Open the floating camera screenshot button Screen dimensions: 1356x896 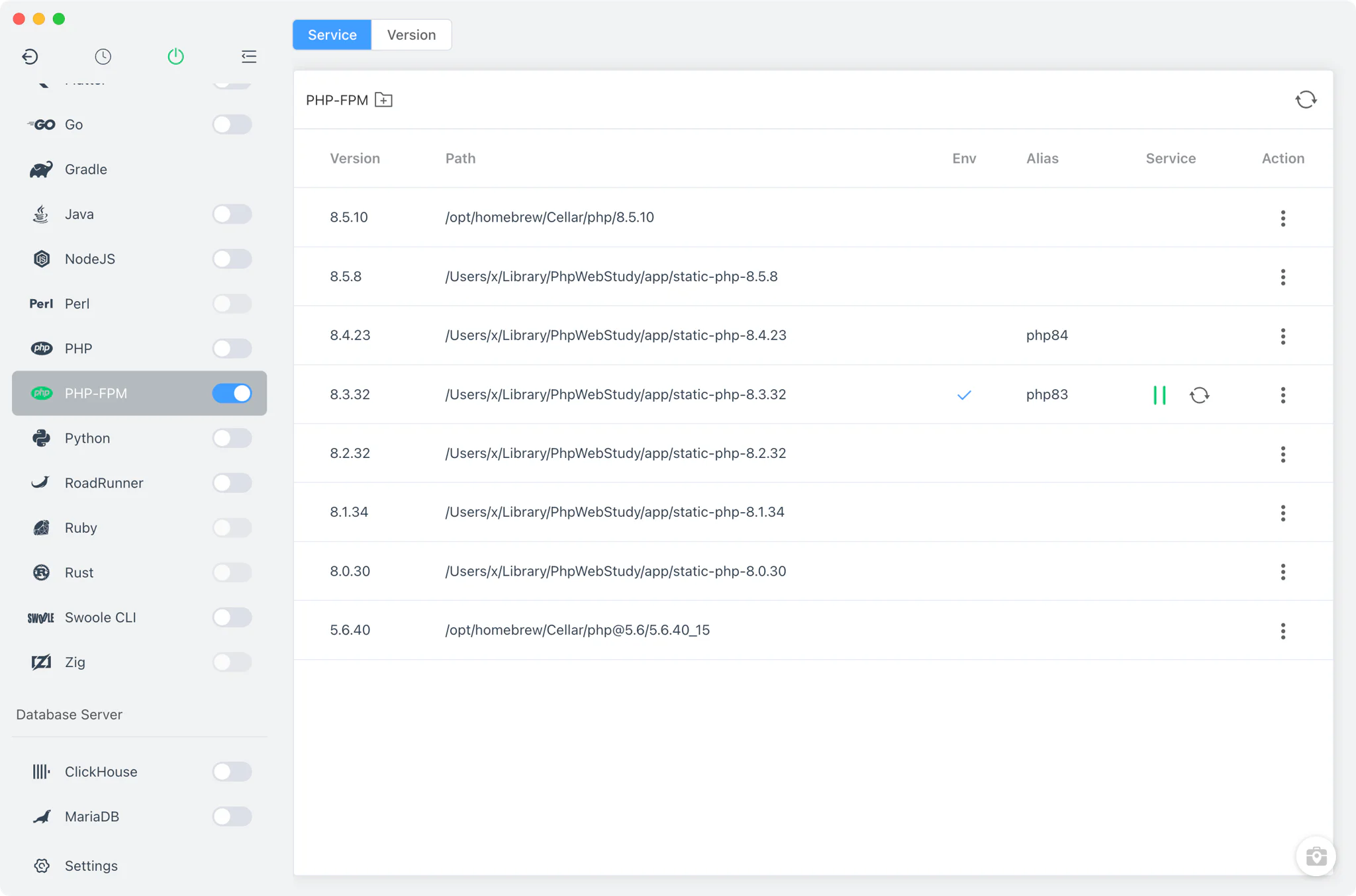tap(1316, 856)
